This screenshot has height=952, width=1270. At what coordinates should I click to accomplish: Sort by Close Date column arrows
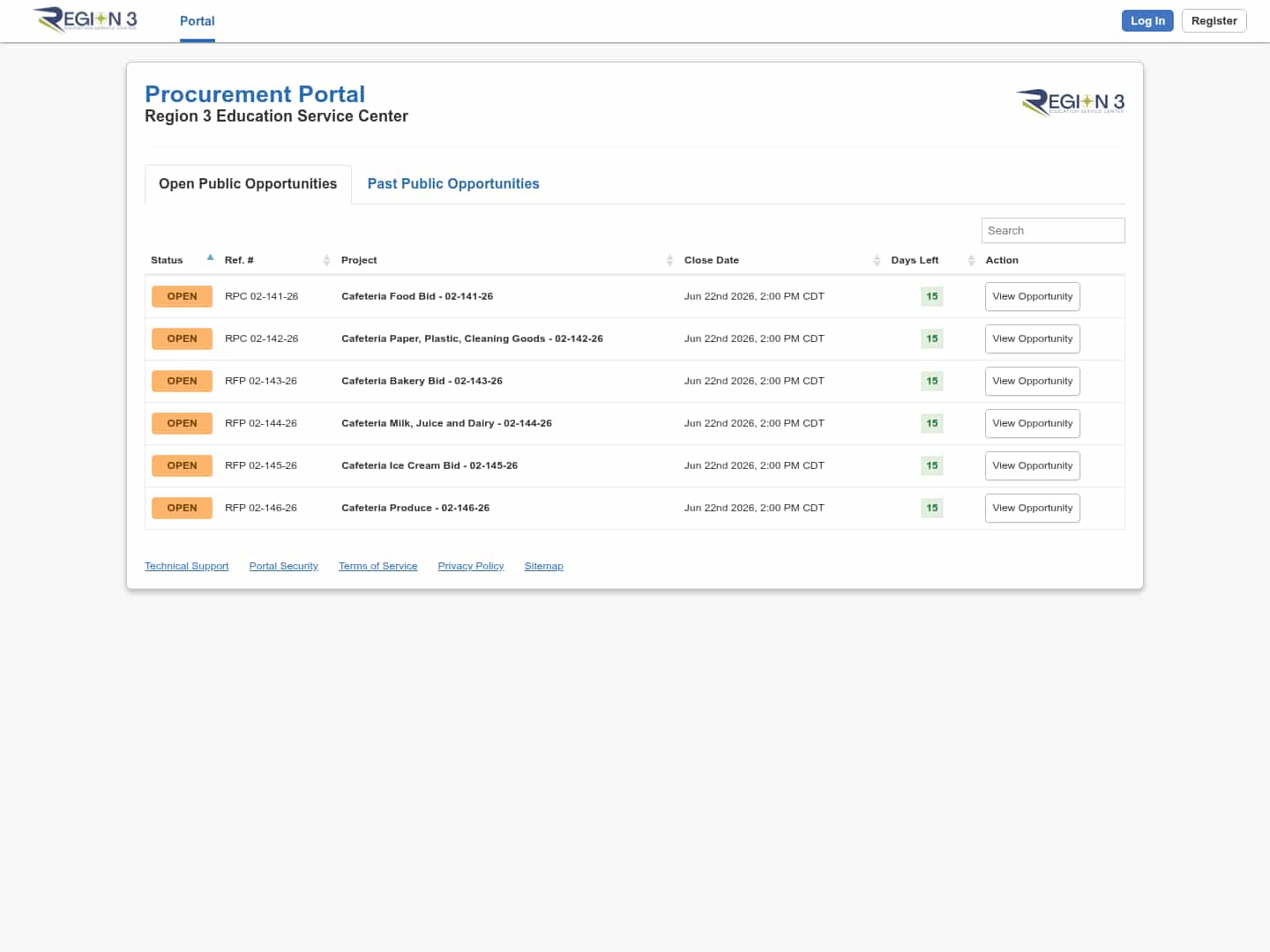877,260
